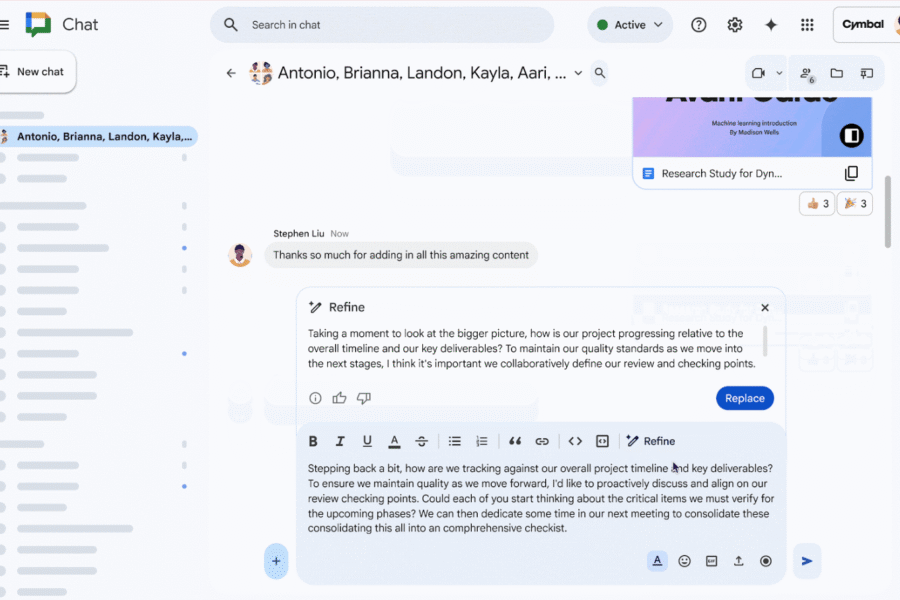Add people to the conversation via member icon
Screen dimensions: 900x600
[x=806, y=72]
